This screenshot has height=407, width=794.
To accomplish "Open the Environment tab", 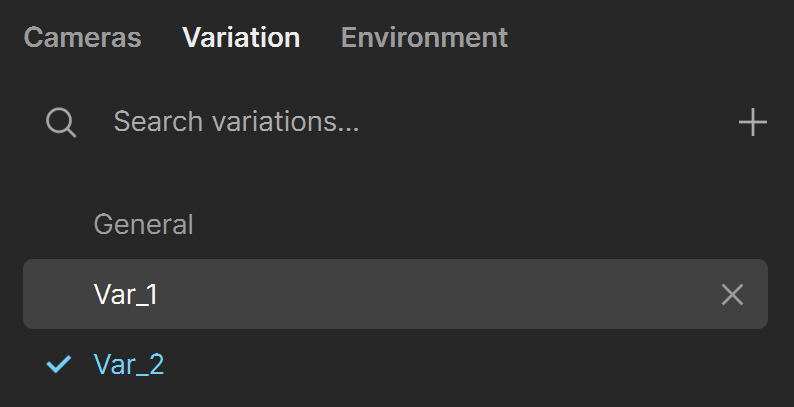I will click(x=424, y=37).
